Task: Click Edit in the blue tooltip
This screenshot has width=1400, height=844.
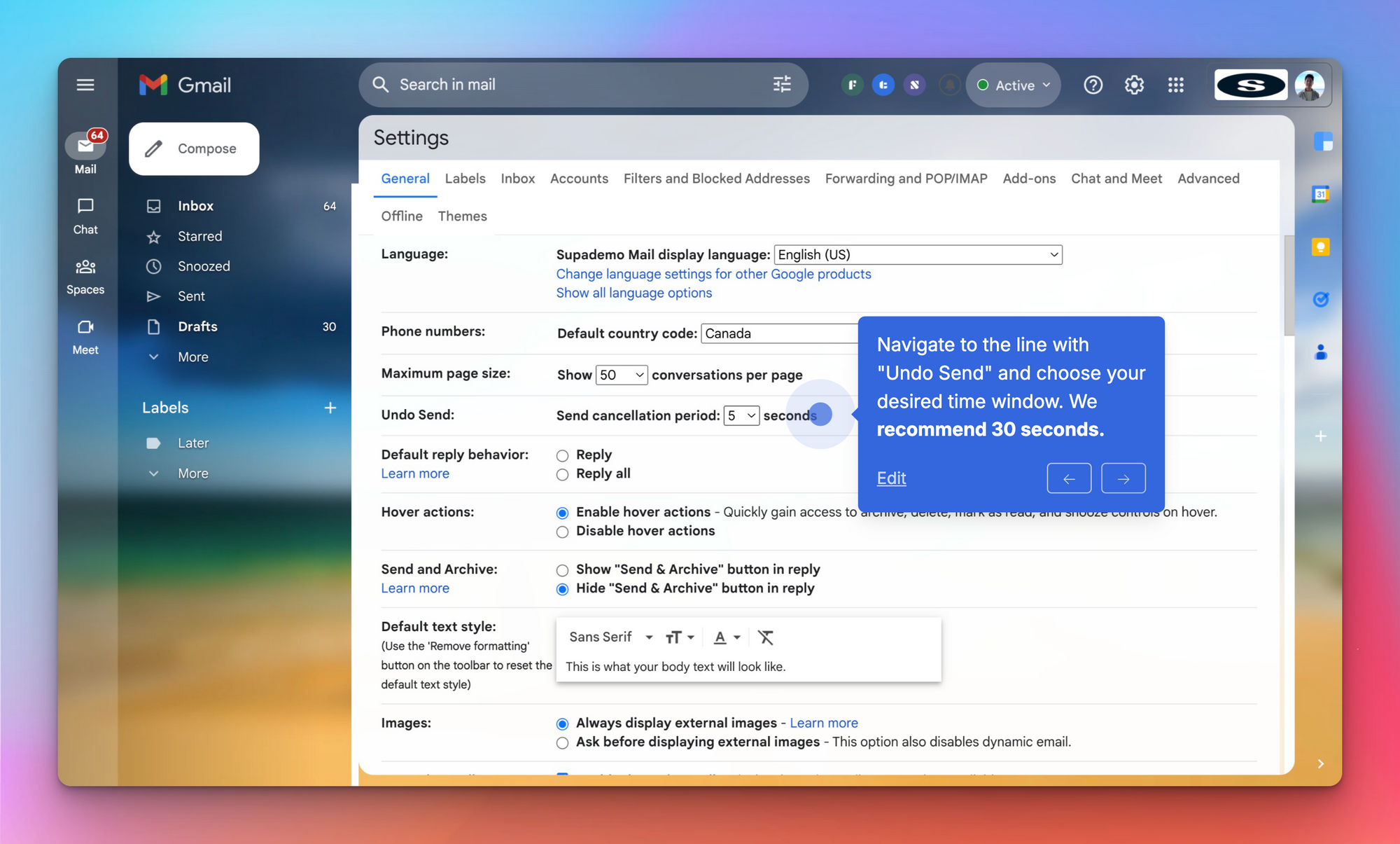Action: coord(891,478)
